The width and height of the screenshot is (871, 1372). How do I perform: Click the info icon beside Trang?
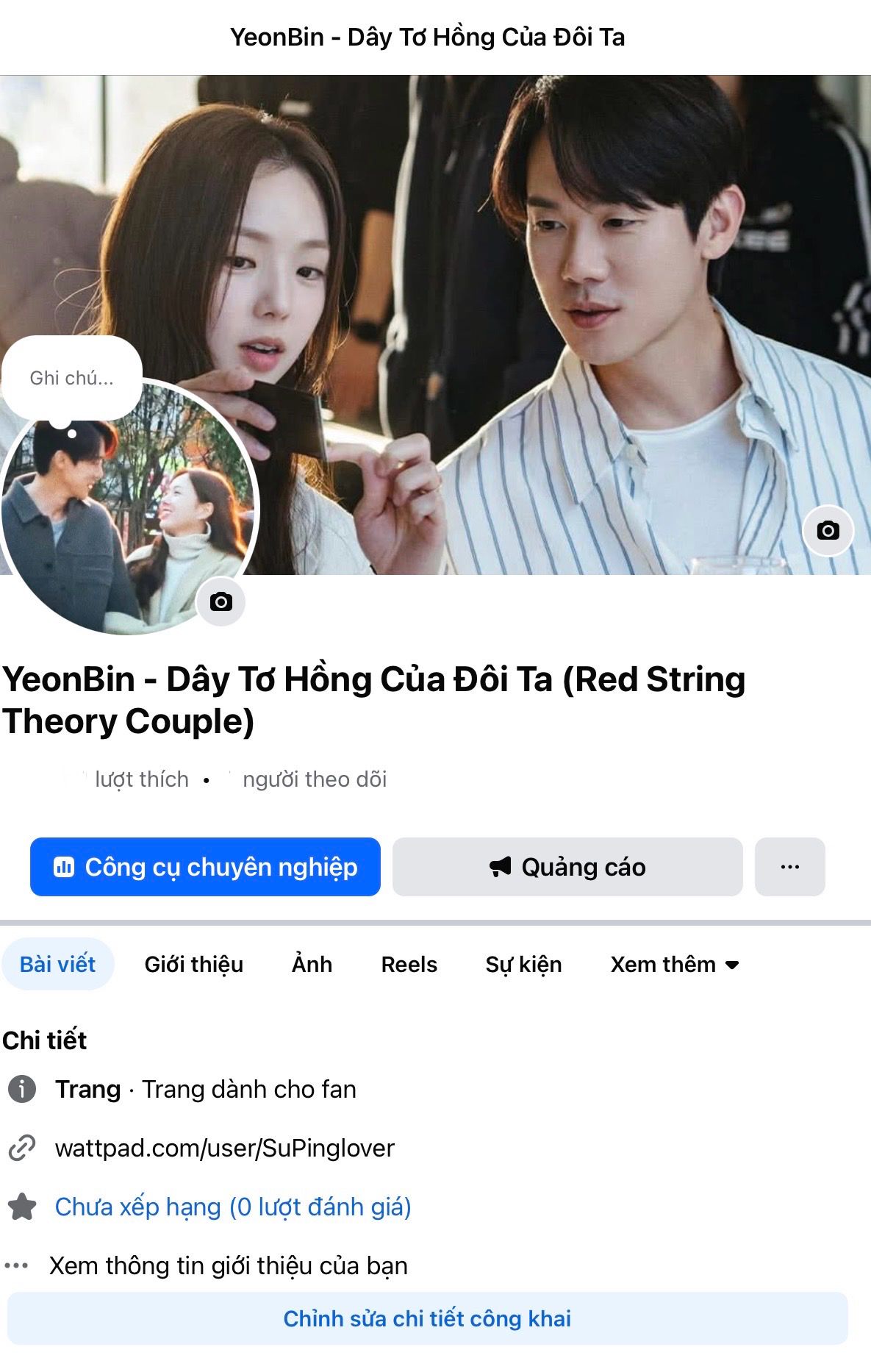(x=22, y=1089)
